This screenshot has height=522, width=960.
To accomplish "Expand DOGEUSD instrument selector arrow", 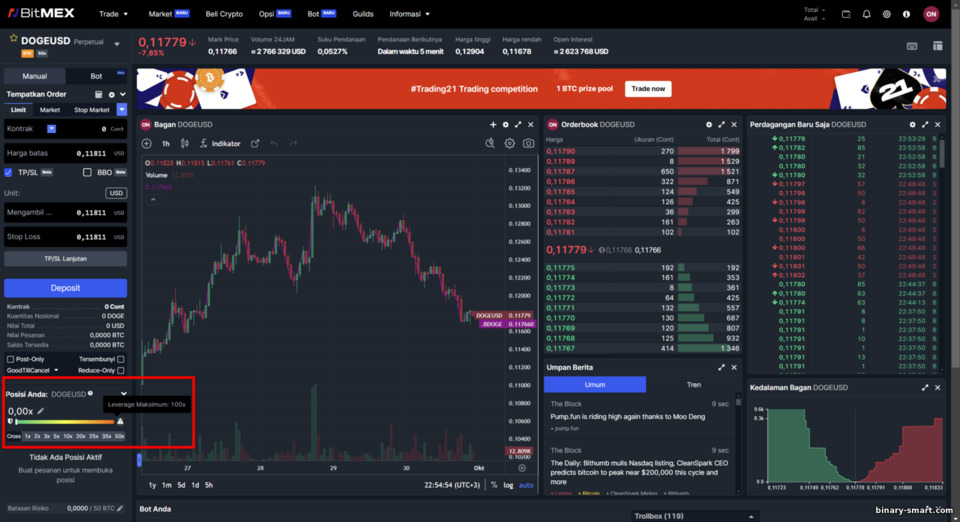I will pyautogui.click(x=116, y=44).
